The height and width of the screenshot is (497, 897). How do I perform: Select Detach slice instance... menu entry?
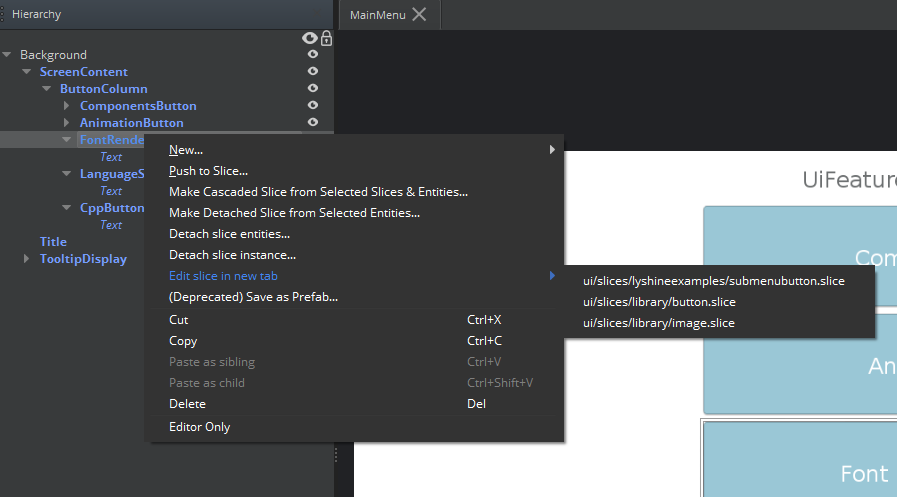tap(232, 255)
